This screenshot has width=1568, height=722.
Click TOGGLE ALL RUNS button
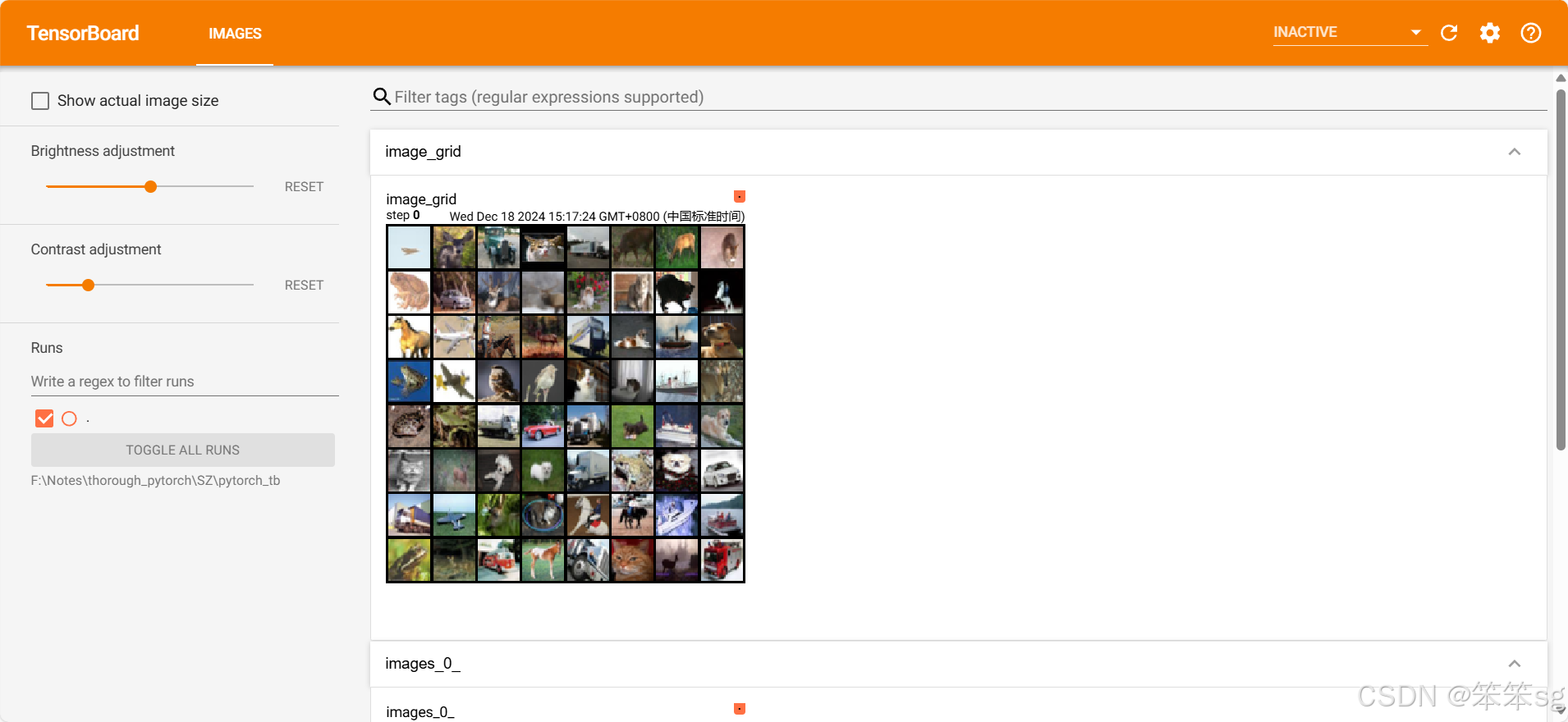coord(183,450)
